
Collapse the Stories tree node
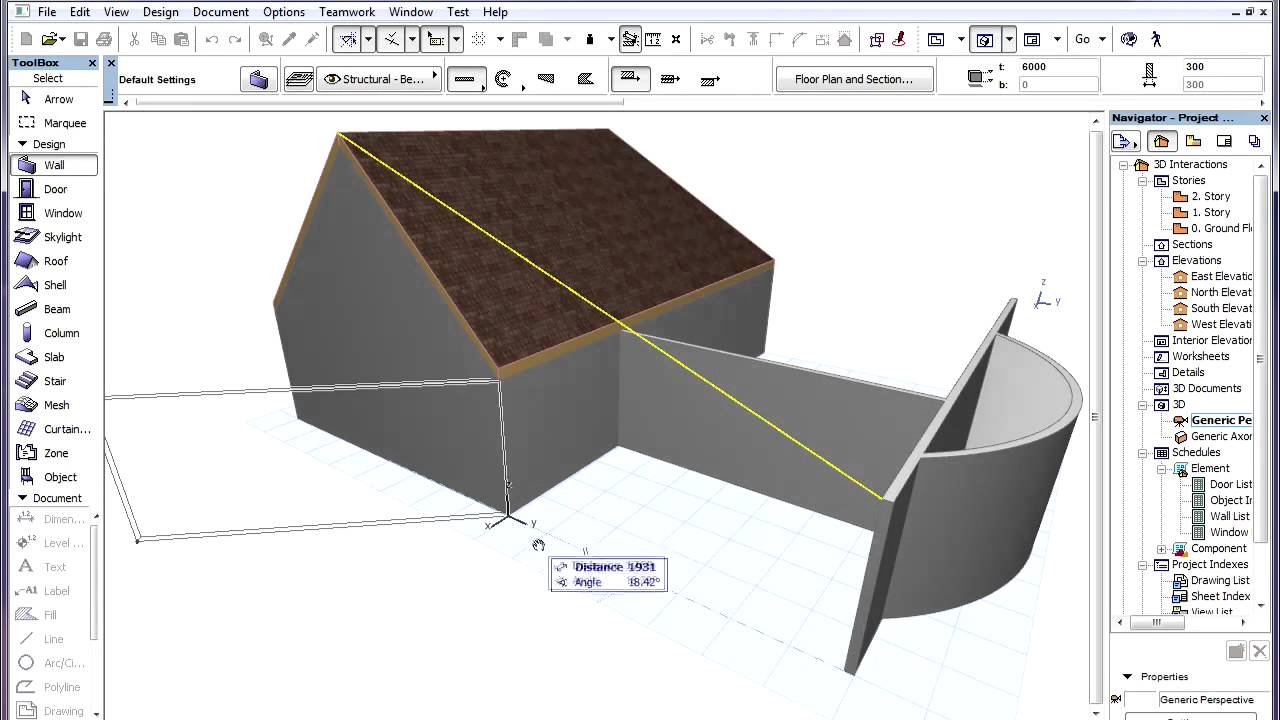coord(1142,181)
